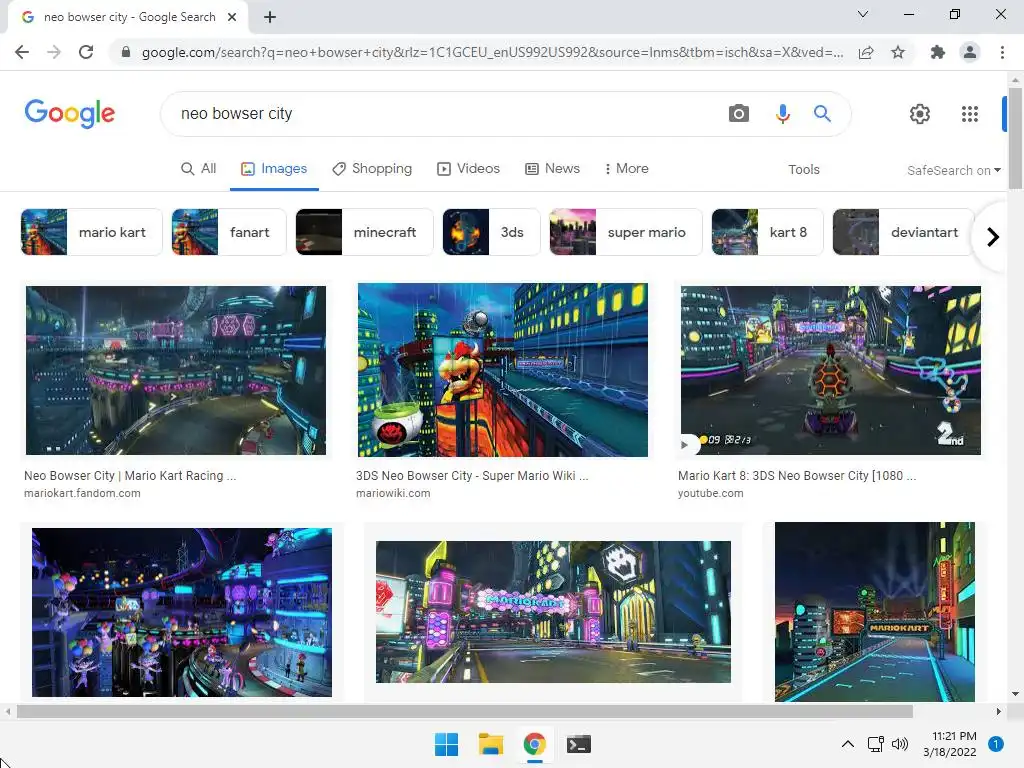Switch to the Videos tab
The width and height of the screenshot is (1024, 768).
[x=468, y=168]
